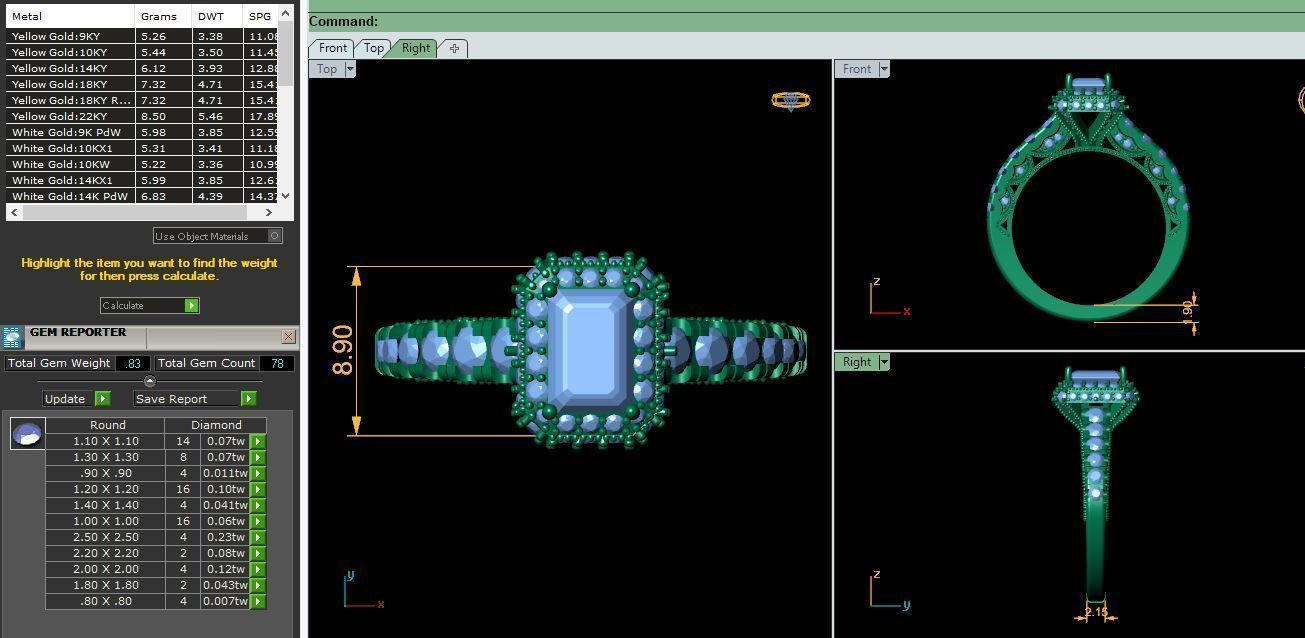Click green arrow for 1.00 X 1.00 row
1305x638 pixels.
coord(258,521)
